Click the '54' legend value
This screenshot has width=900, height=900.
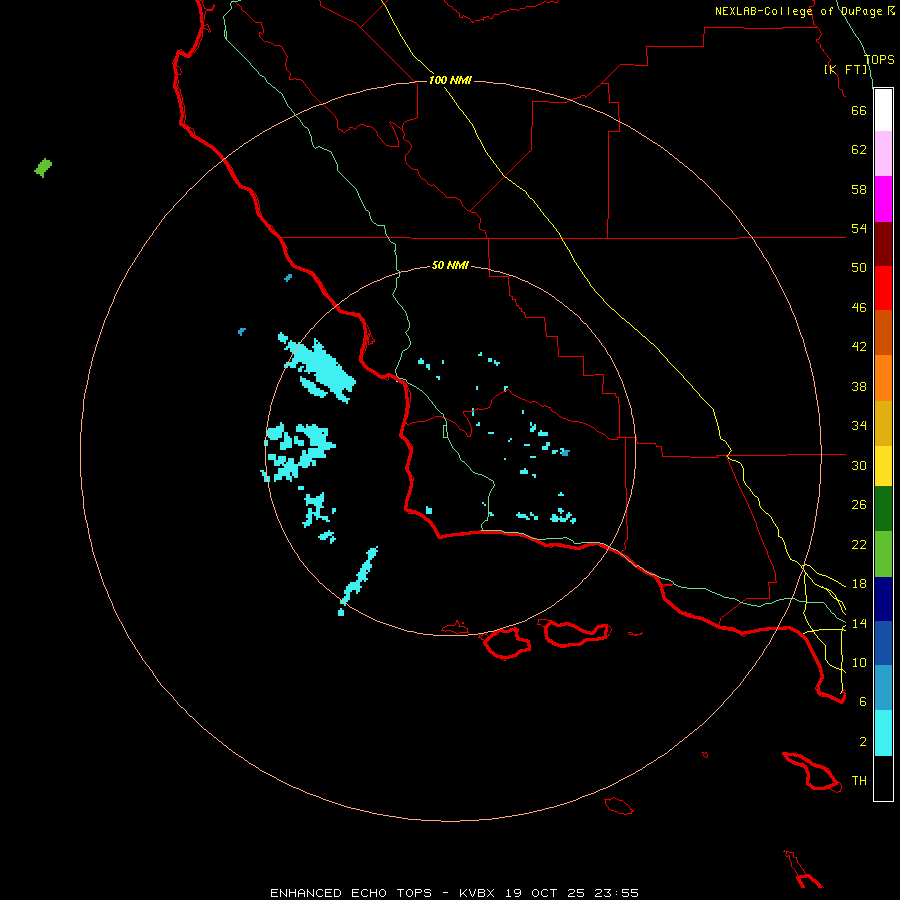click(x=859, y=228)
